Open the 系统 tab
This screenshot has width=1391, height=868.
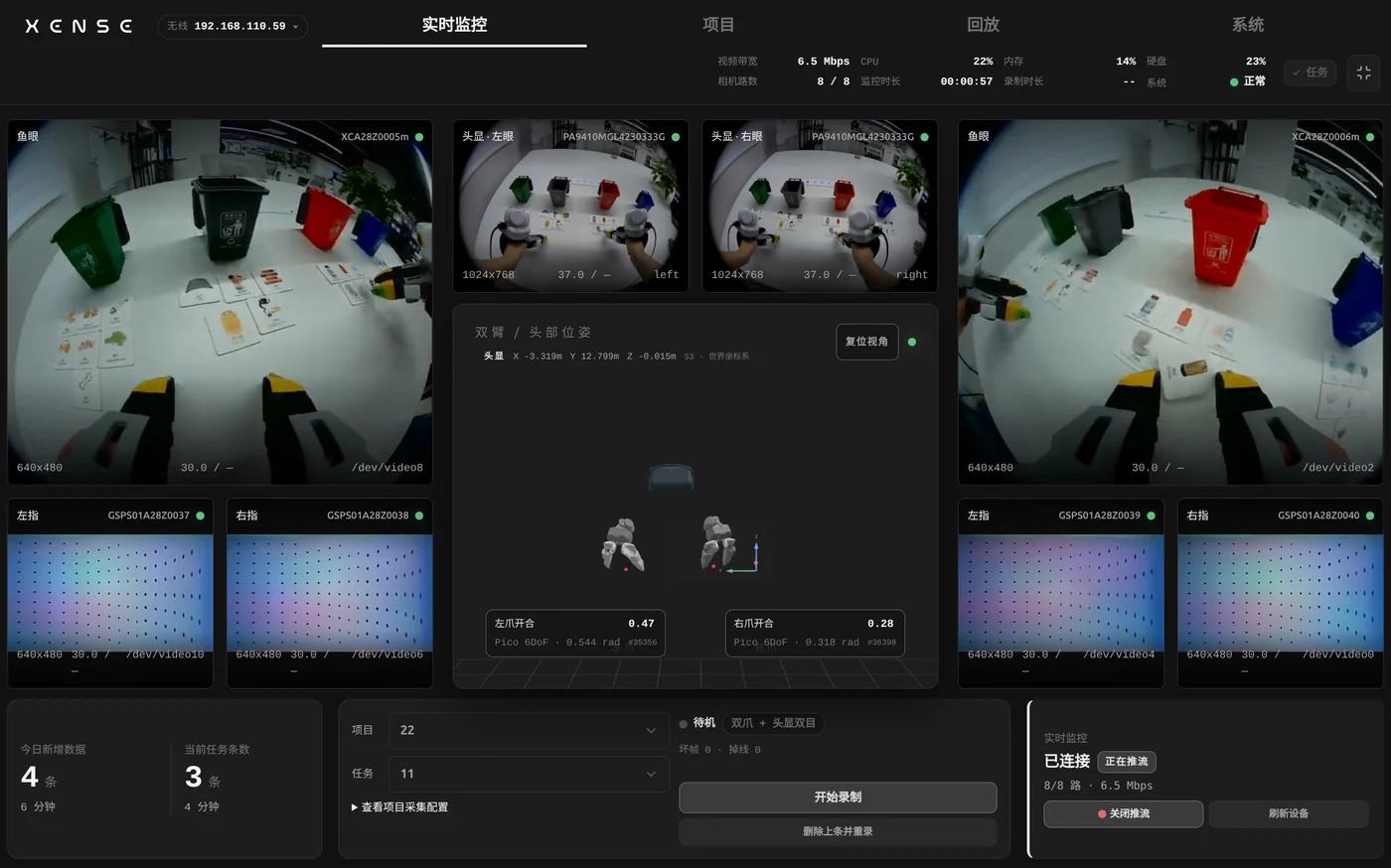pos(1248,25)
